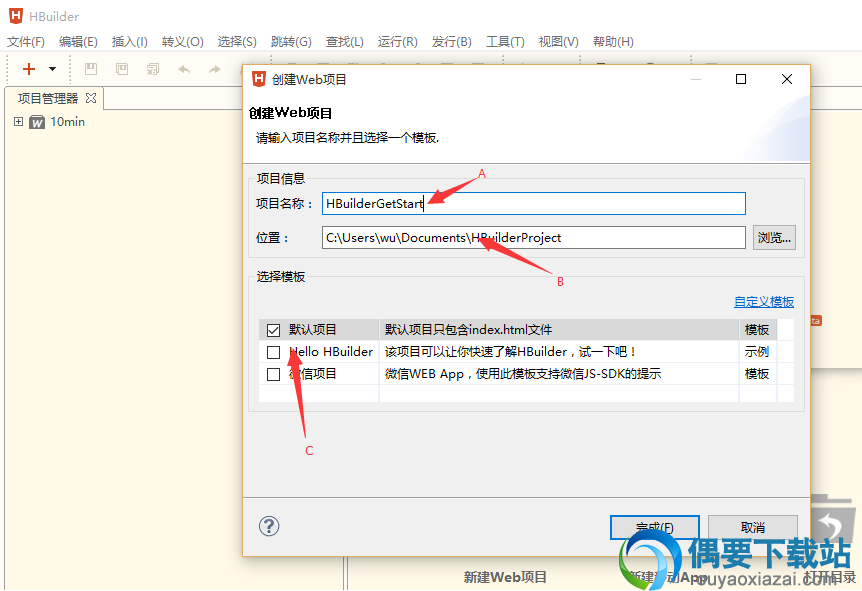
Task: Check the Hello HBuilder template checkbox
Action: coord(273,352)
